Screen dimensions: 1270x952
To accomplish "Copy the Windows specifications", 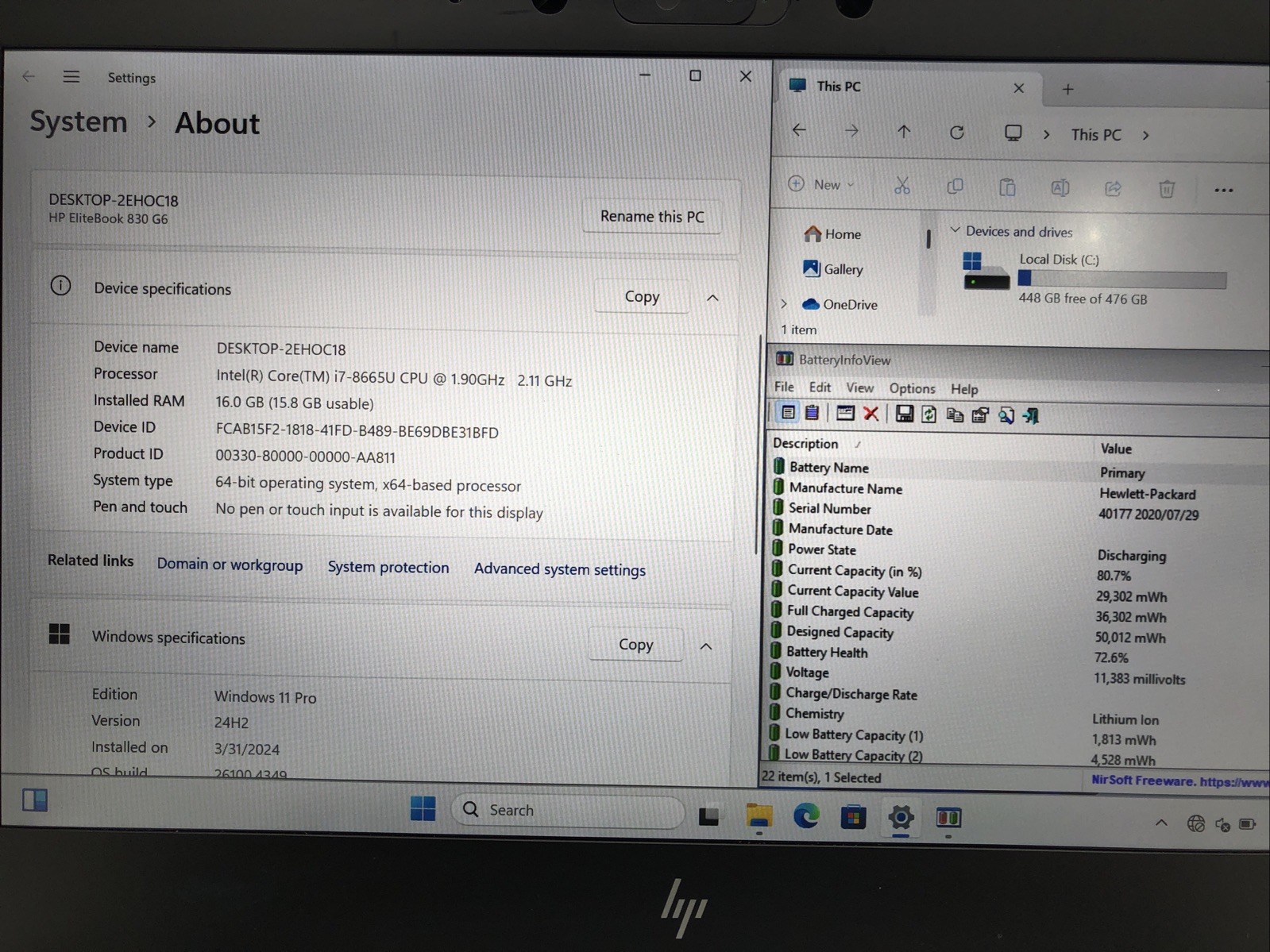I will (x=635, y=644).
